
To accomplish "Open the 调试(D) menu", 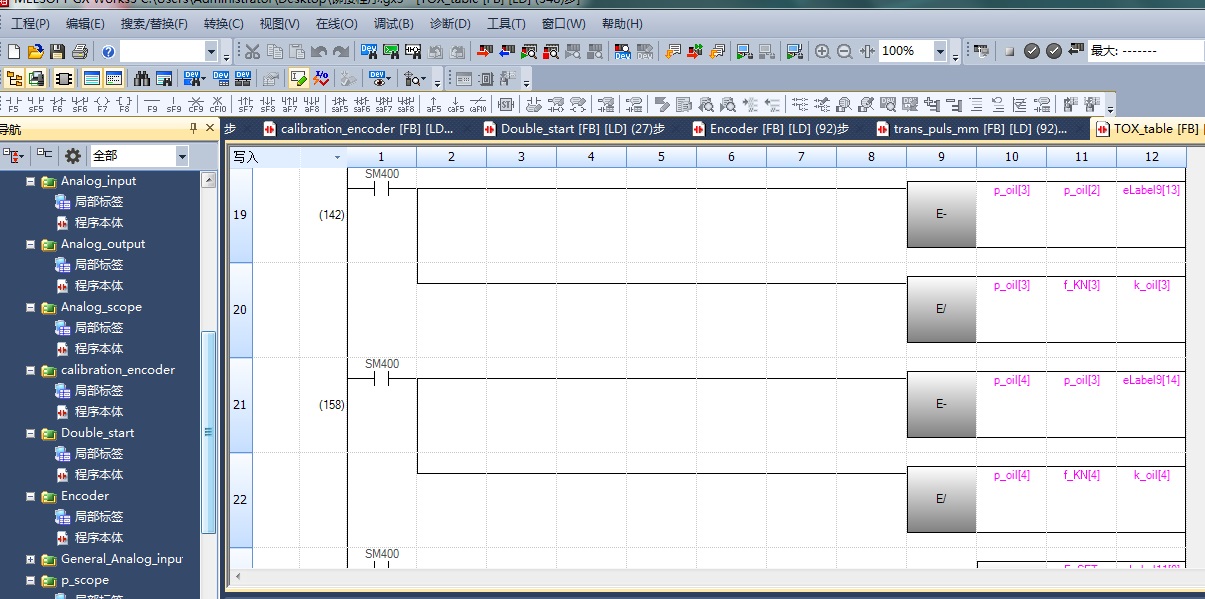I will tap(393, 23).
